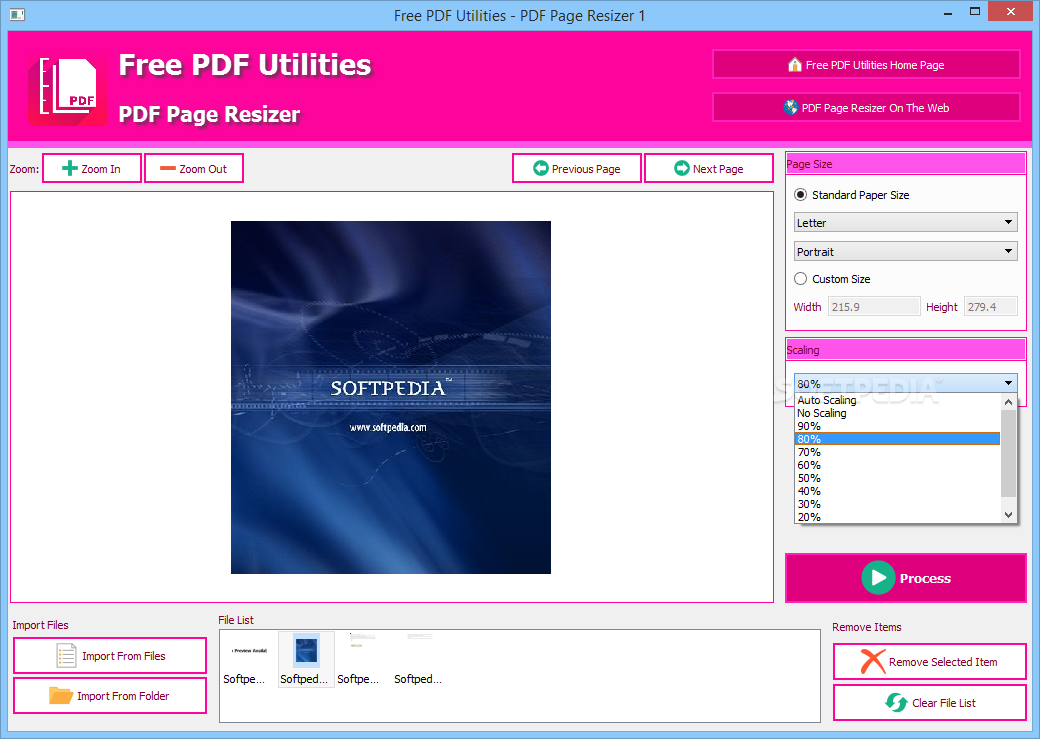The height and width of the screenshot is (739, 1040).
Task: Click the scaling list scrollbar thumb
Action: click(x=1008, y=452)
